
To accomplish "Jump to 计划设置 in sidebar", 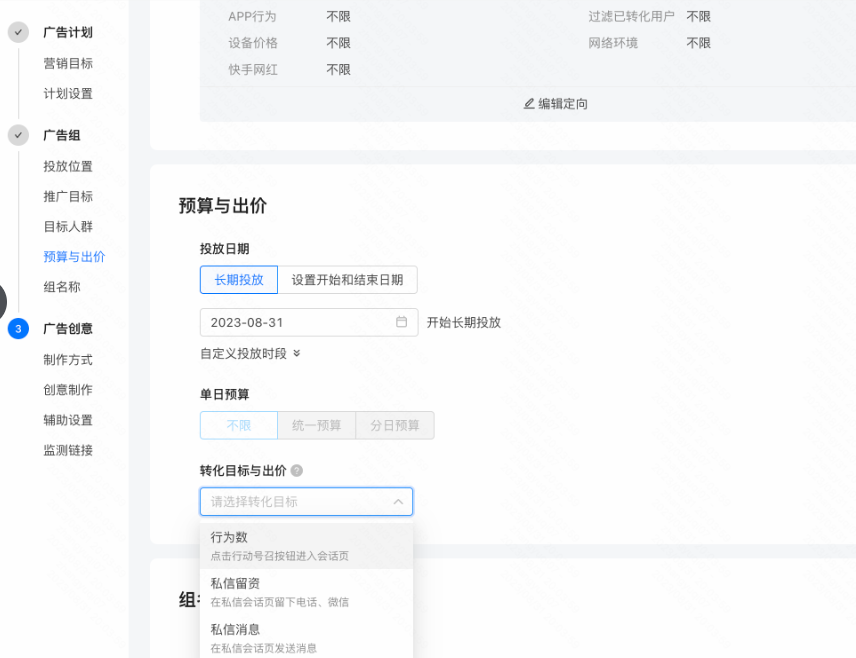I will 68,93.
